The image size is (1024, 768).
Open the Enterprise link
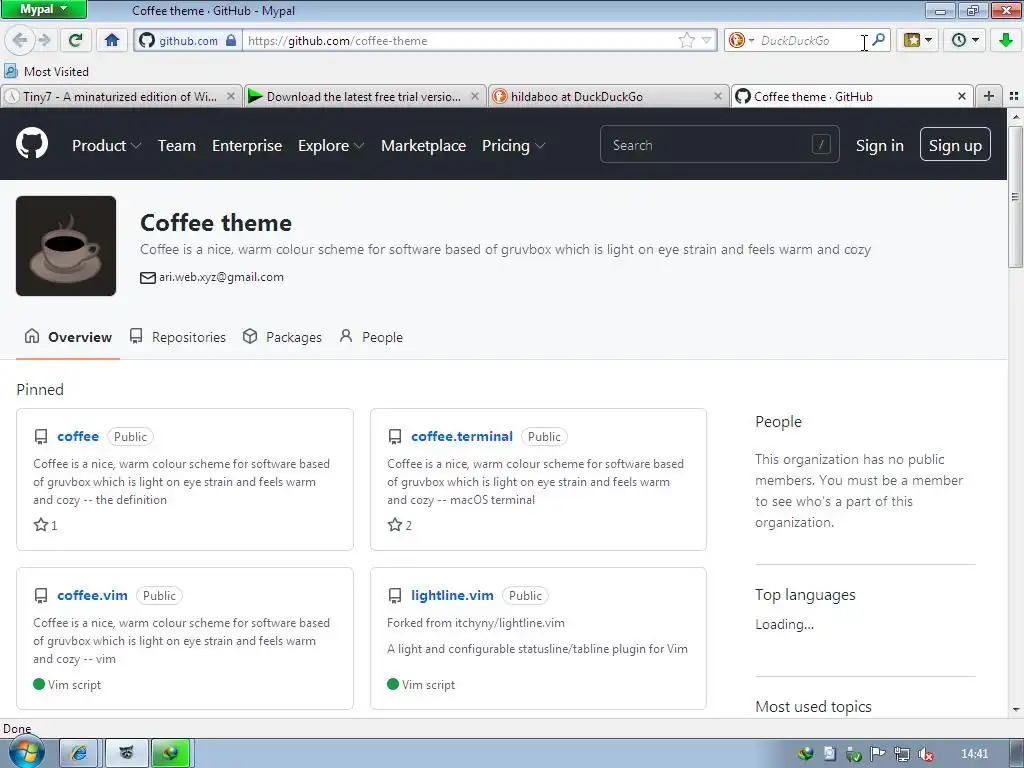[x=247, y=146]
